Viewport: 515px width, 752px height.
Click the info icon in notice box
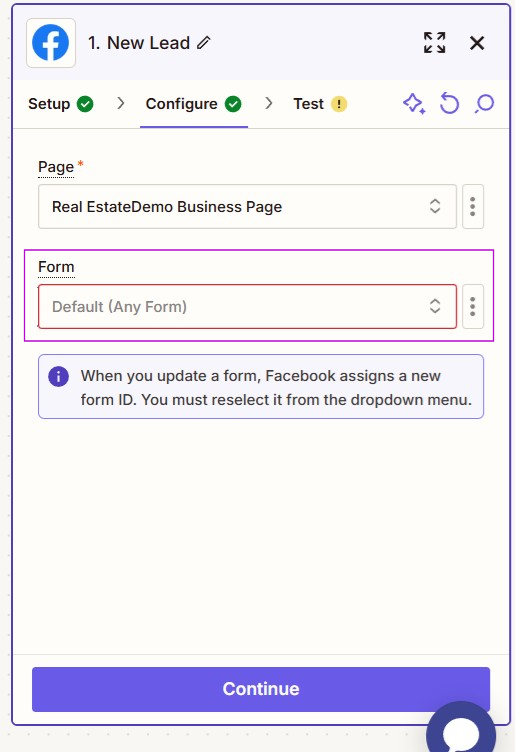pos(59,376)
